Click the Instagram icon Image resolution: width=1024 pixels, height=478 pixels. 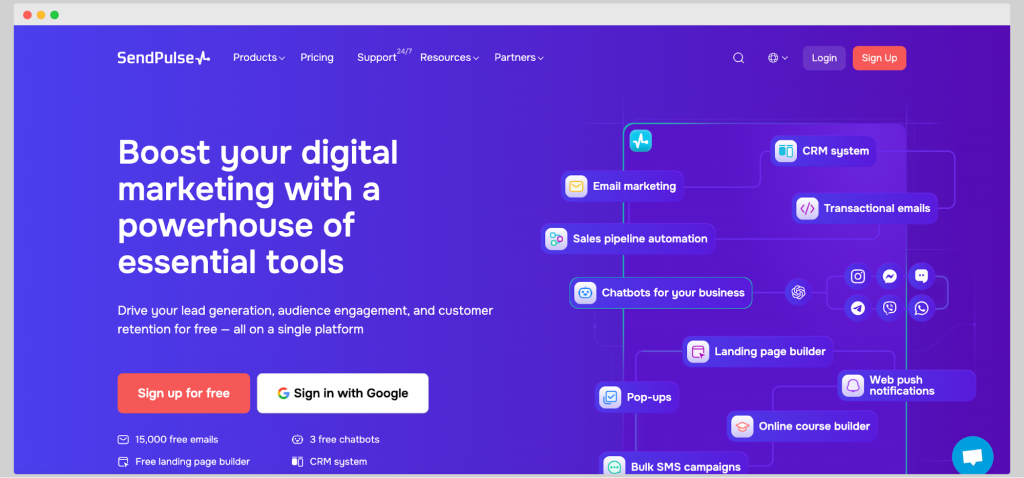(858, 276)
